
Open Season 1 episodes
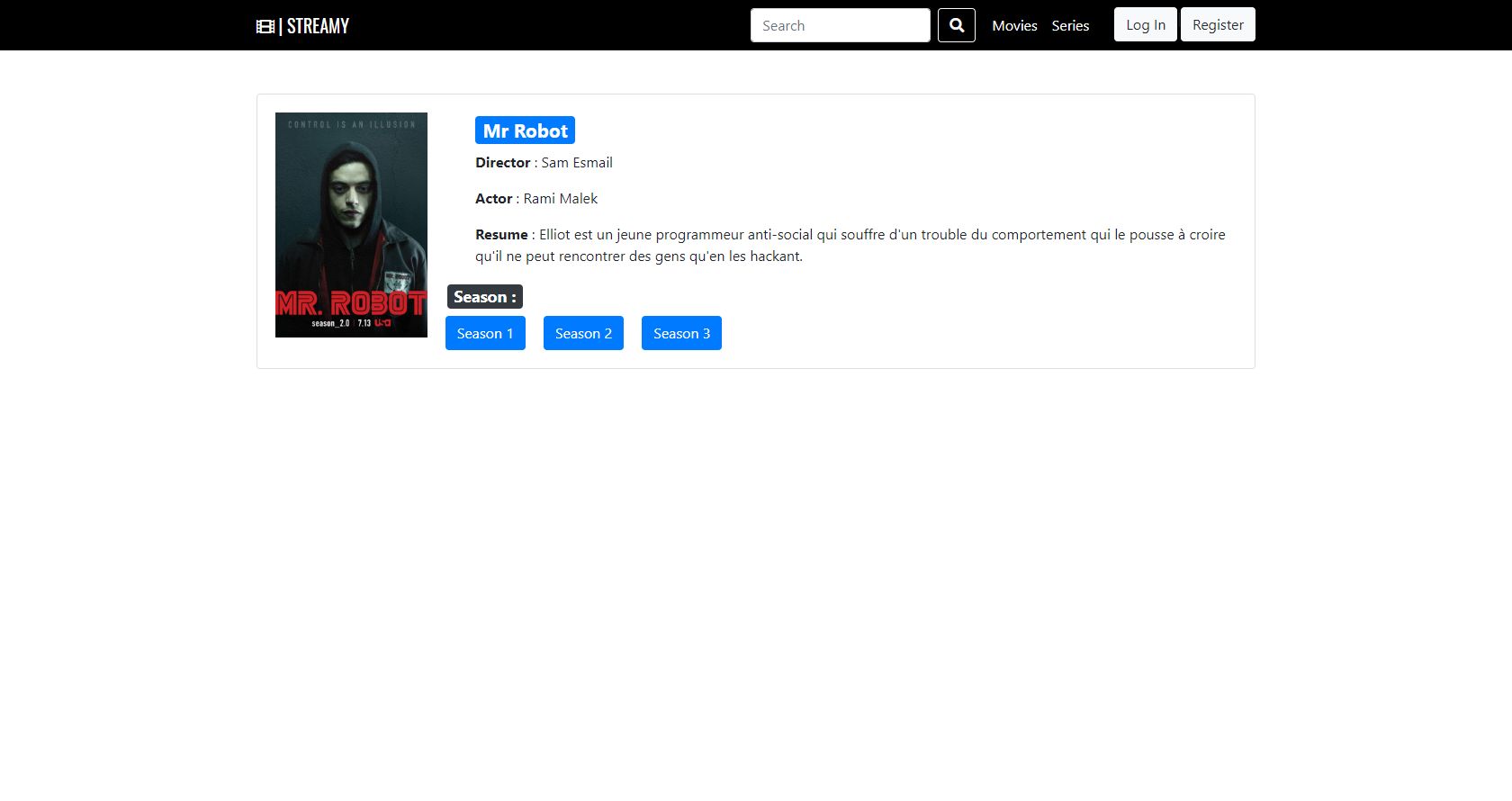pyautogui.click(x=485, y=333)
